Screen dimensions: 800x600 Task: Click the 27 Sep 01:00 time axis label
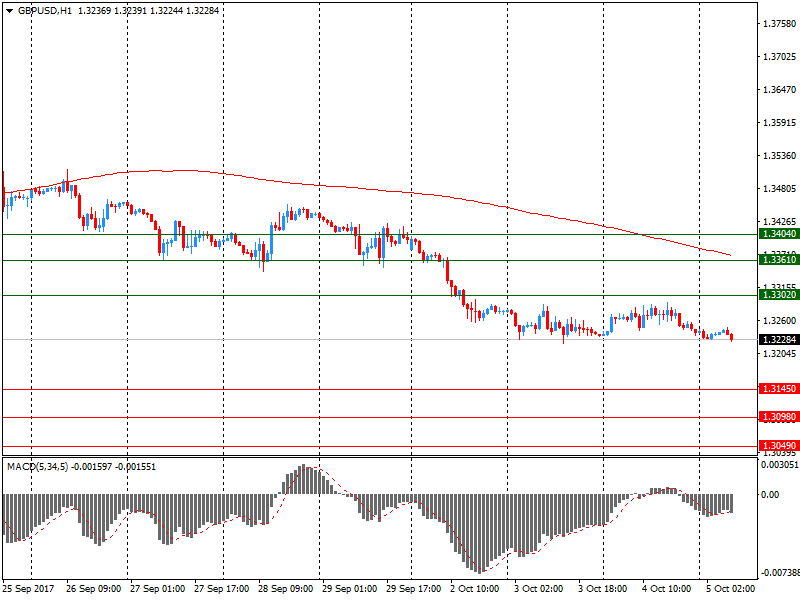click(157, 589)
